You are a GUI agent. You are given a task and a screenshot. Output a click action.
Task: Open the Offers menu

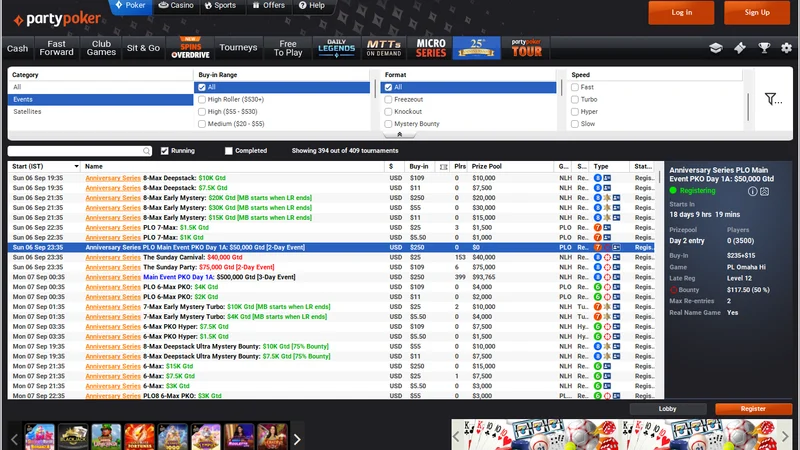[269, 6]
